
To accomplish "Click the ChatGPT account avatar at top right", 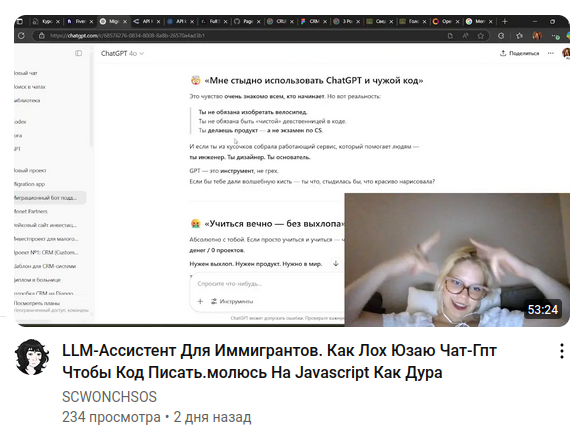I will click(566, 53).
